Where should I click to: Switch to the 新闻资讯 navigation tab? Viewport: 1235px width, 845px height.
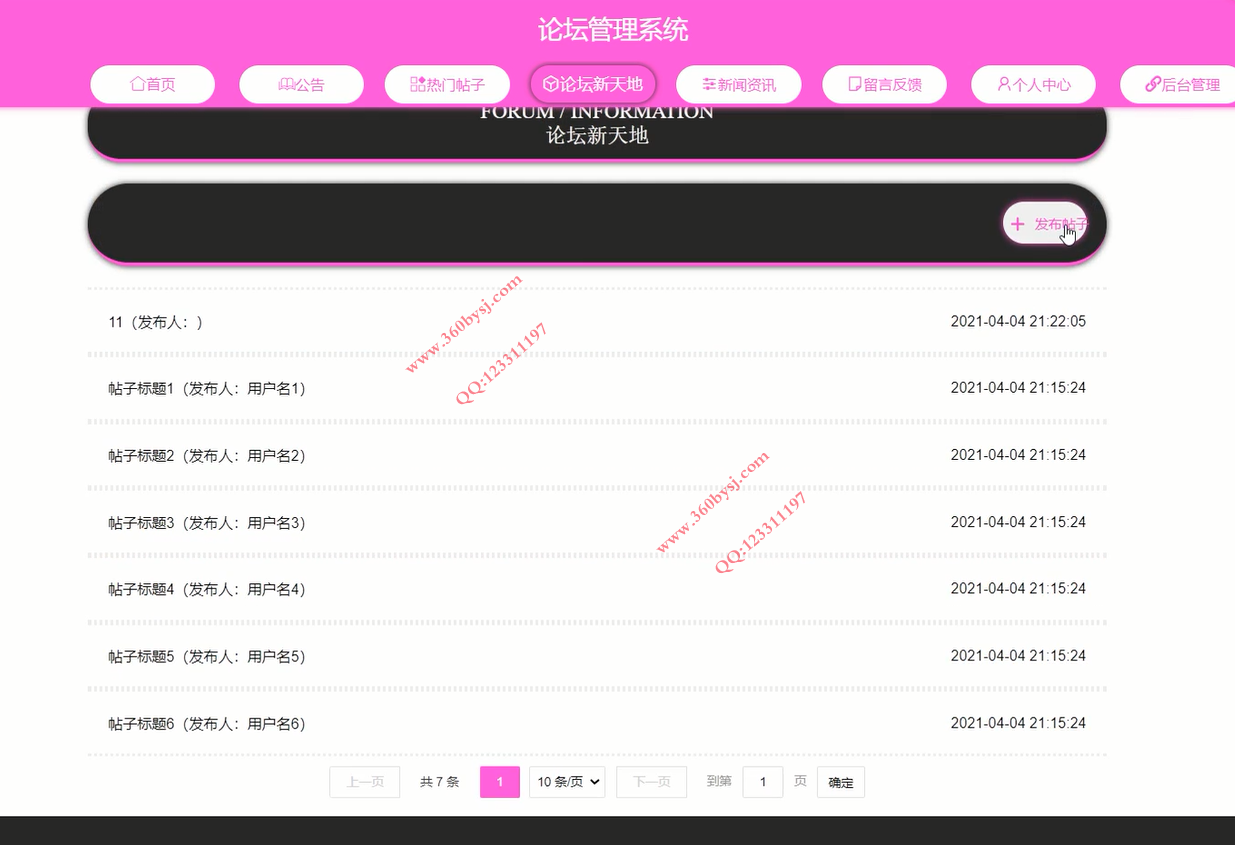click(739, 84)
